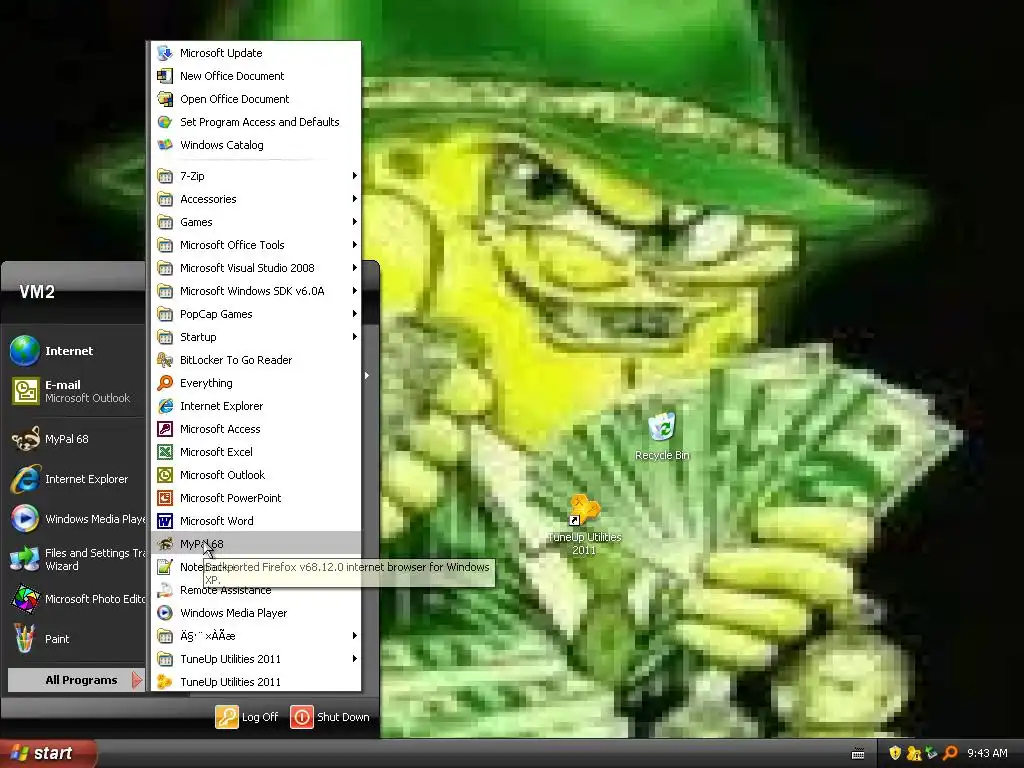Image resolution: width=1024 pixels, height=768 pixels.
Task: Expand Microsoft Windows SDK v6.0A folder
Action: [x=256, y=291]
